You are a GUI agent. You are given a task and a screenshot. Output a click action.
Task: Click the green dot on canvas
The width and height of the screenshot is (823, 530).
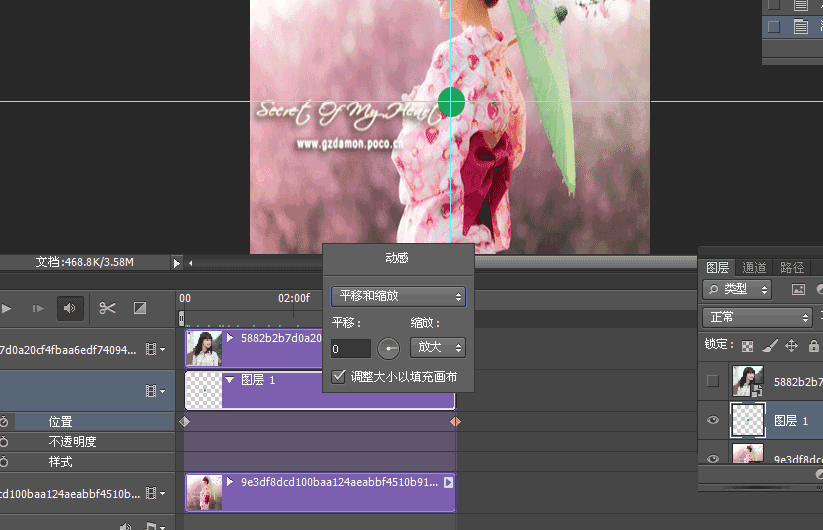point(451,102)
